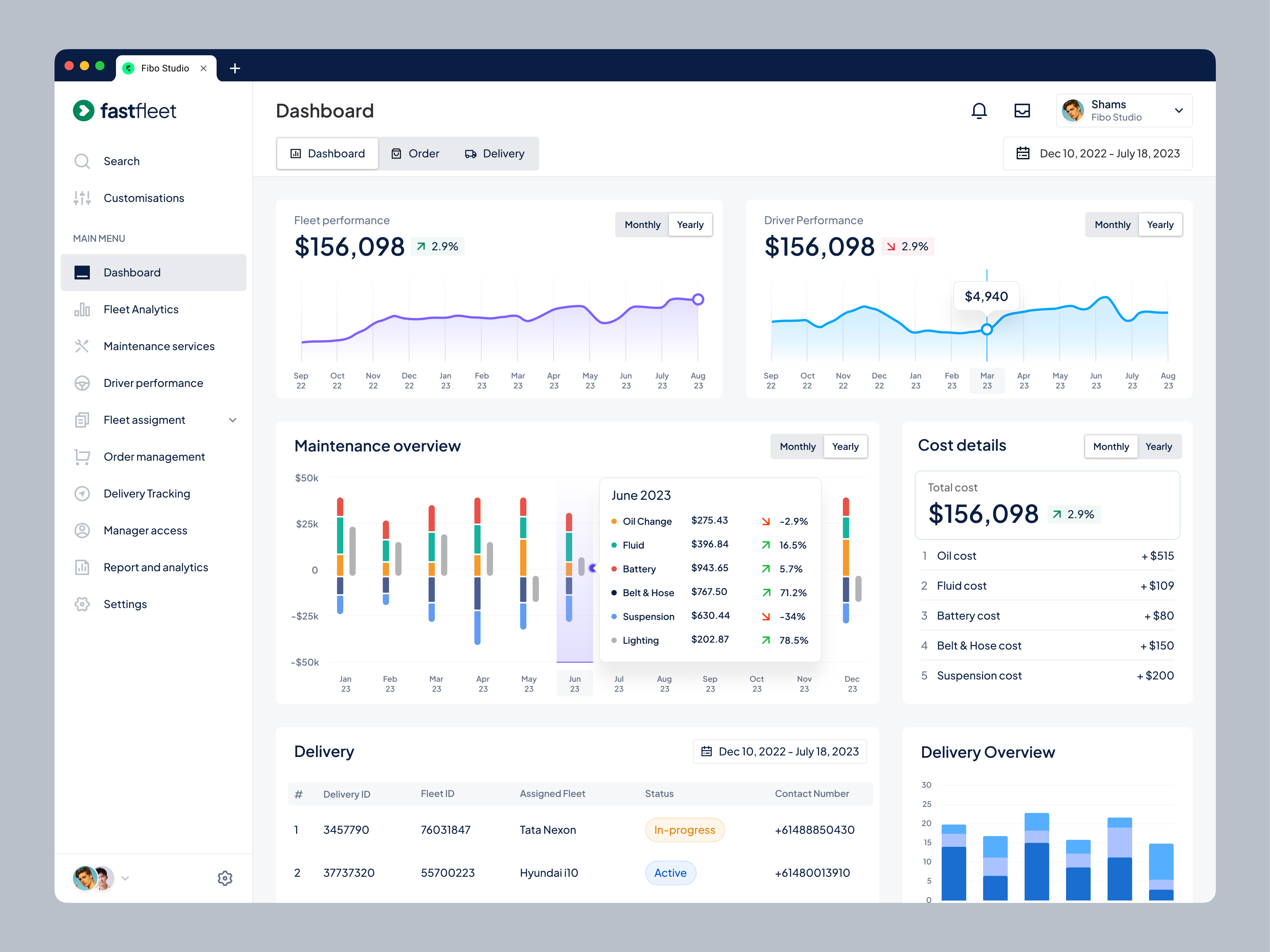Screen dimensions: 1270x952
Task: Select the Fleet Analytics menu icon
Action: coord(82,309)
